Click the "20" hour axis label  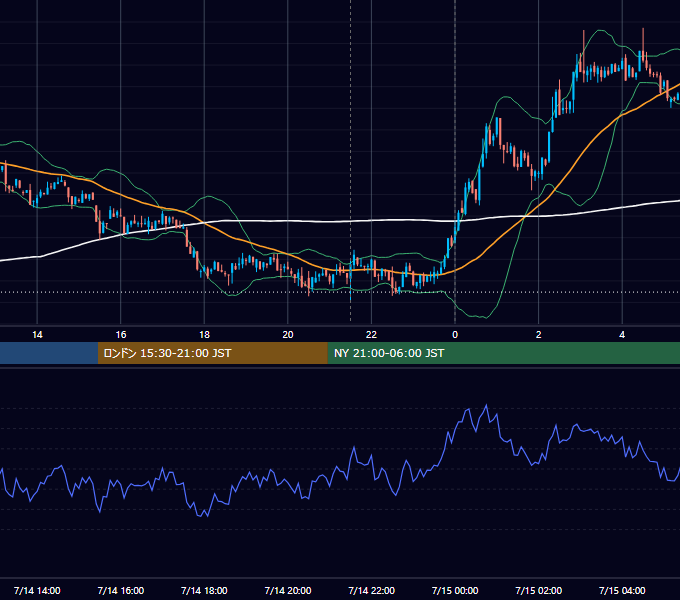(288, 335)
